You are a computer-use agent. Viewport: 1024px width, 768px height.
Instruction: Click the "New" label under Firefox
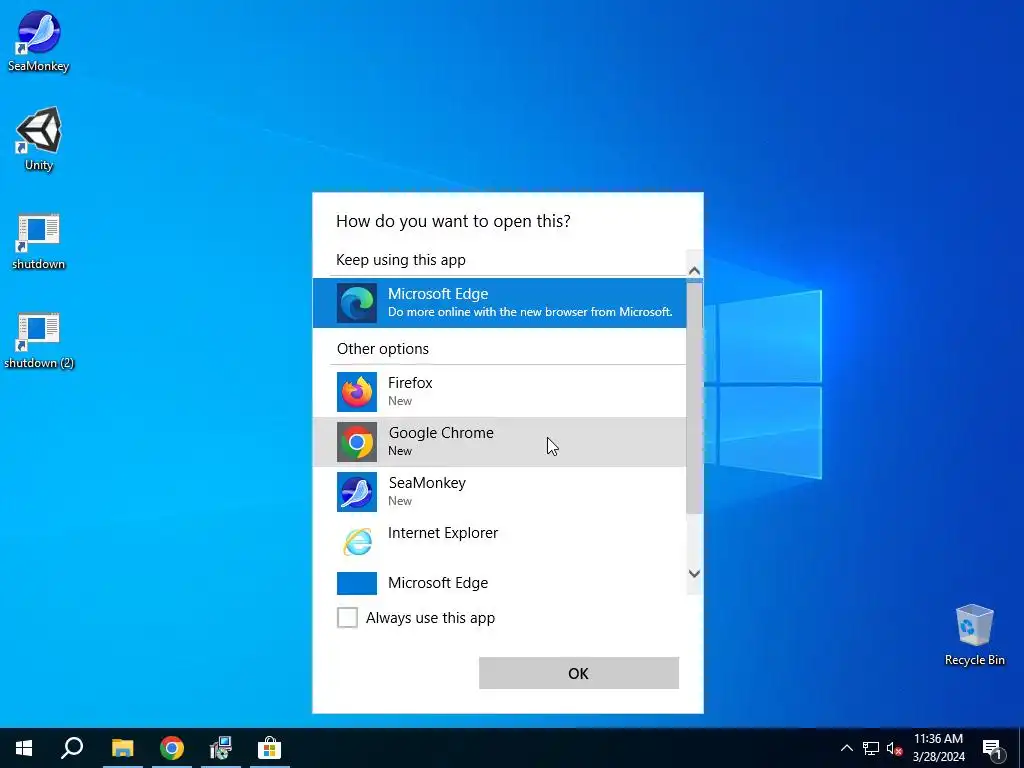[x=400, y=401]
